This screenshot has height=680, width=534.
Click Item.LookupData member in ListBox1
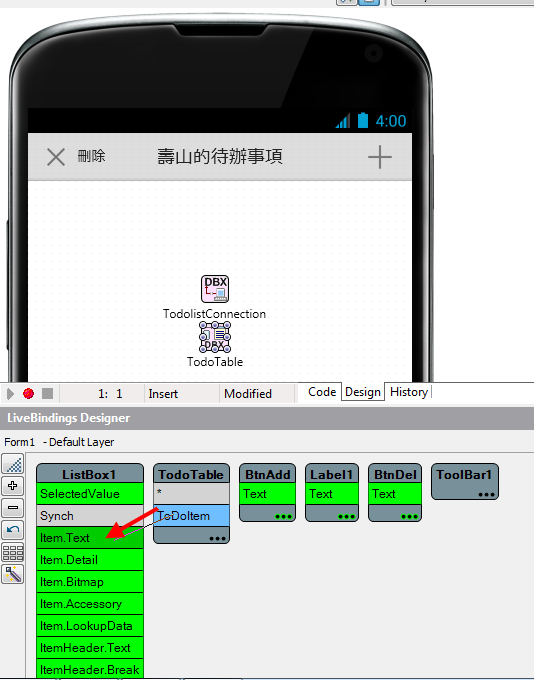90,626
